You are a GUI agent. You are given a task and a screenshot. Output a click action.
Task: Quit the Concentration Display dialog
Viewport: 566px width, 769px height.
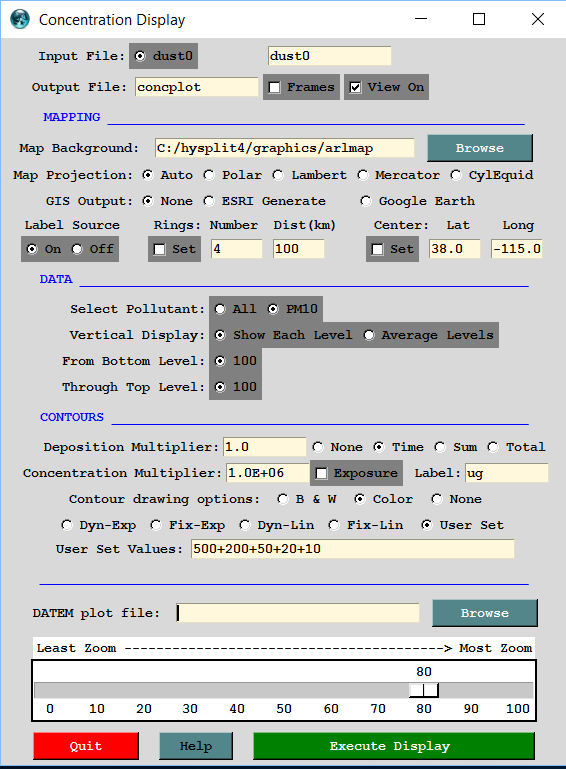86,746
